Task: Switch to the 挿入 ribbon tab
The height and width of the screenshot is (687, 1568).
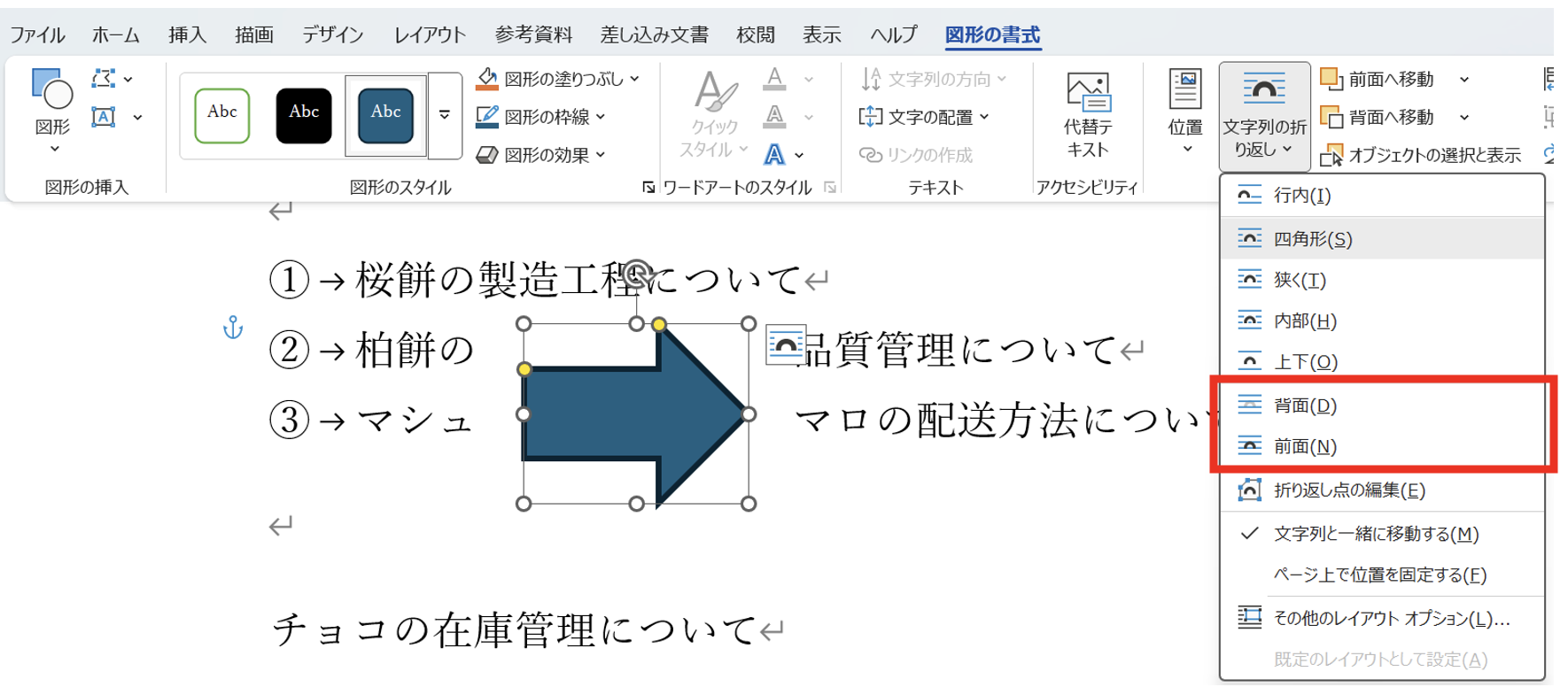Action: tap(187, 35)
